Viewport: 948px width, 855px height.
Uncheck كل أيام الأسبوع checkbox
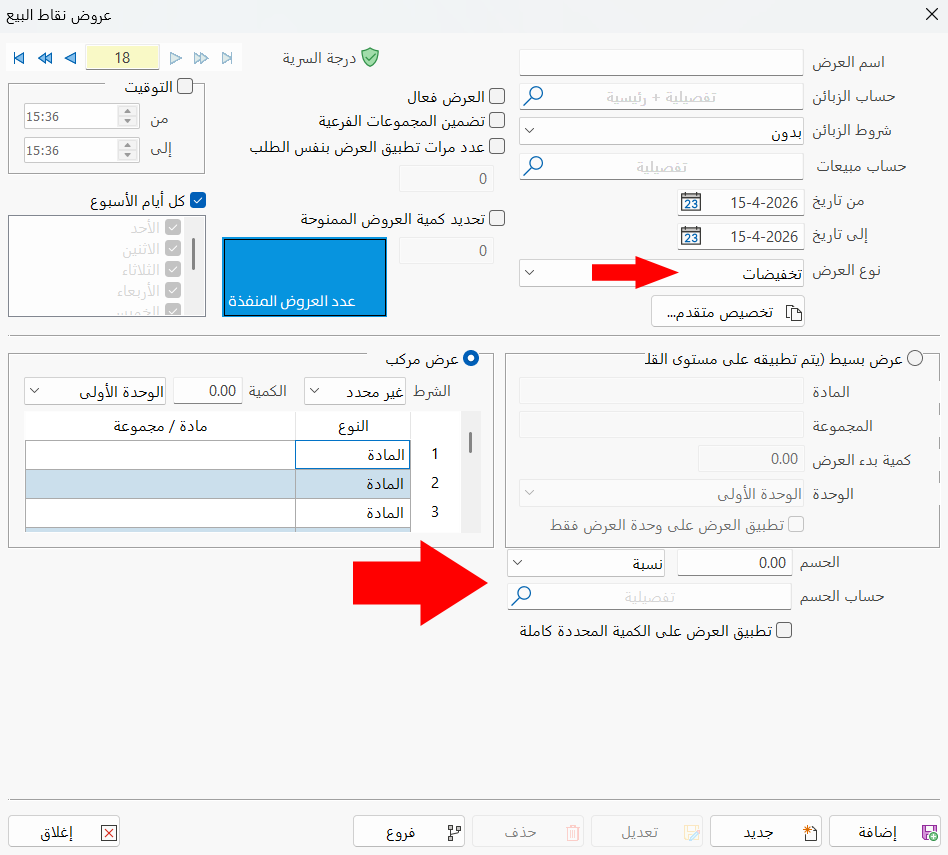(x=198, y=200)
